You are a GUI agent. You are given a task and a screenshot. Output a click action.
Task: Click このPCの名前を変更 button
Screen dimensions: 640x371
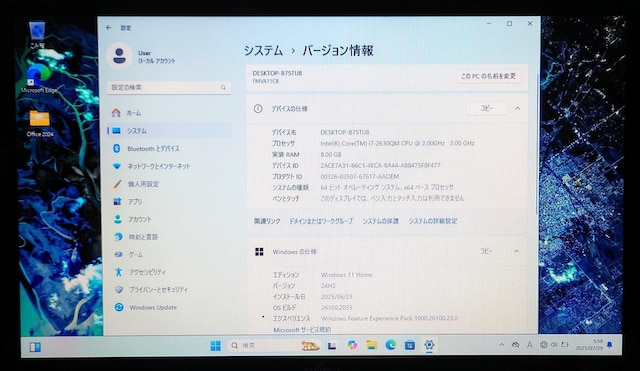[488, 76]
